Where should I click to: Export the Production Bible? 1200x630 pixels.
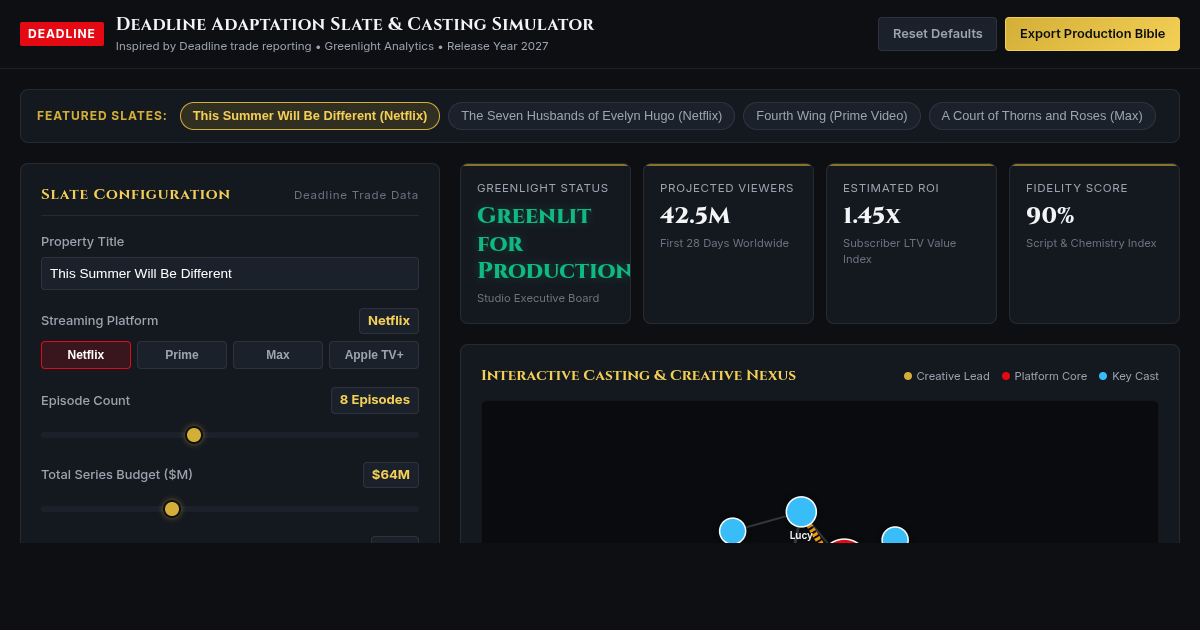pyautogui.click(x=1092, y=34)
